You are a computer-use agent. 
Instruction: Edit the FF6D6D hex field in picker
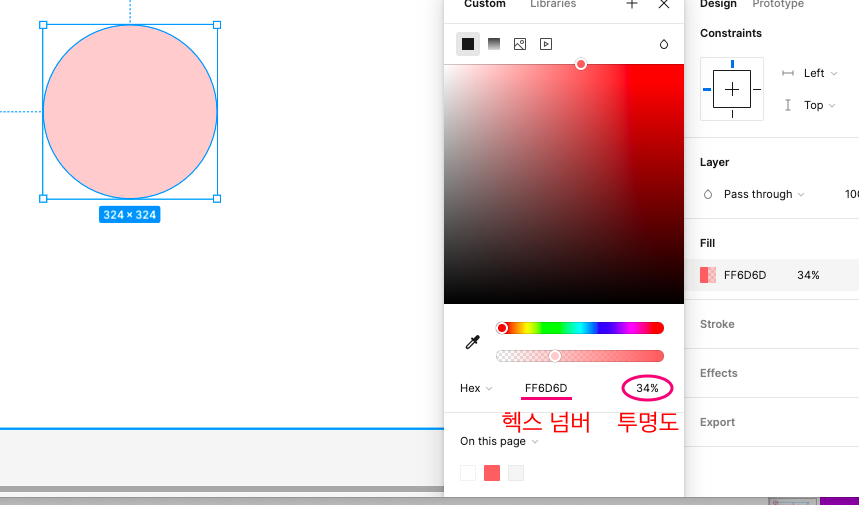546,388
